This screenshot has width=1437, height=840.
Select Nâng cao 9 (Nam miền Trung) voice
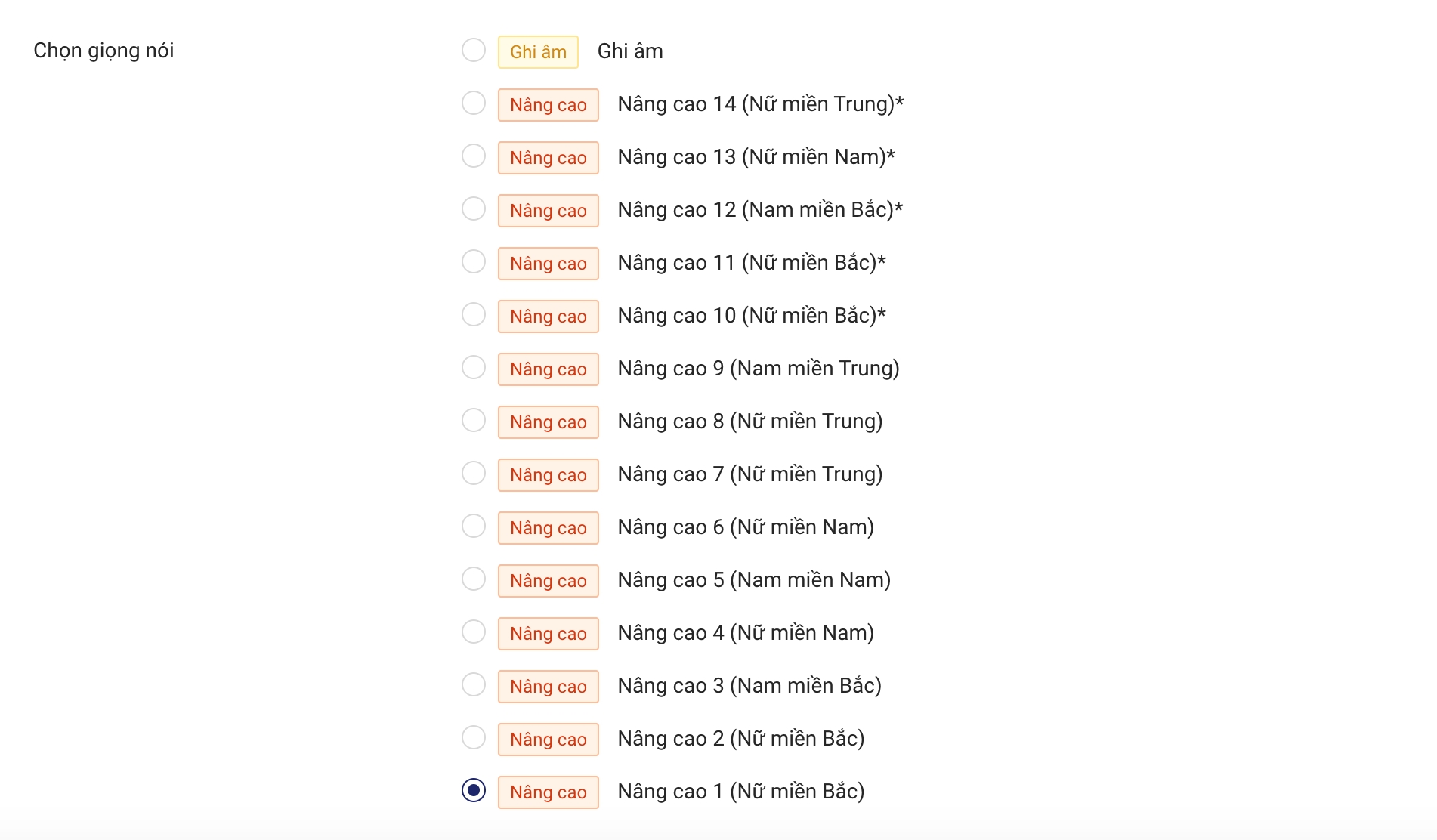[x=474, y=368]
